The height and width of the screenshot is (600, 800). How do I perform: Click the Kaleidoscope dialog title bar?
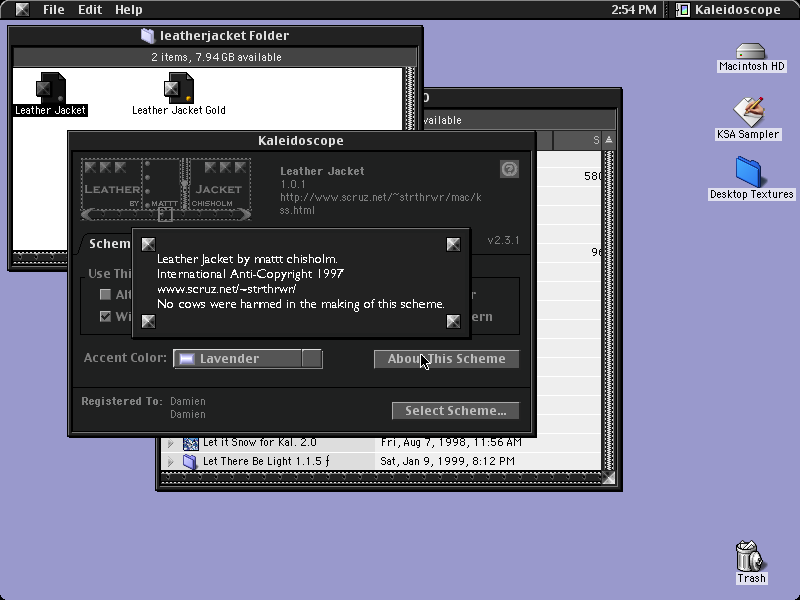(x=301, y=141)
